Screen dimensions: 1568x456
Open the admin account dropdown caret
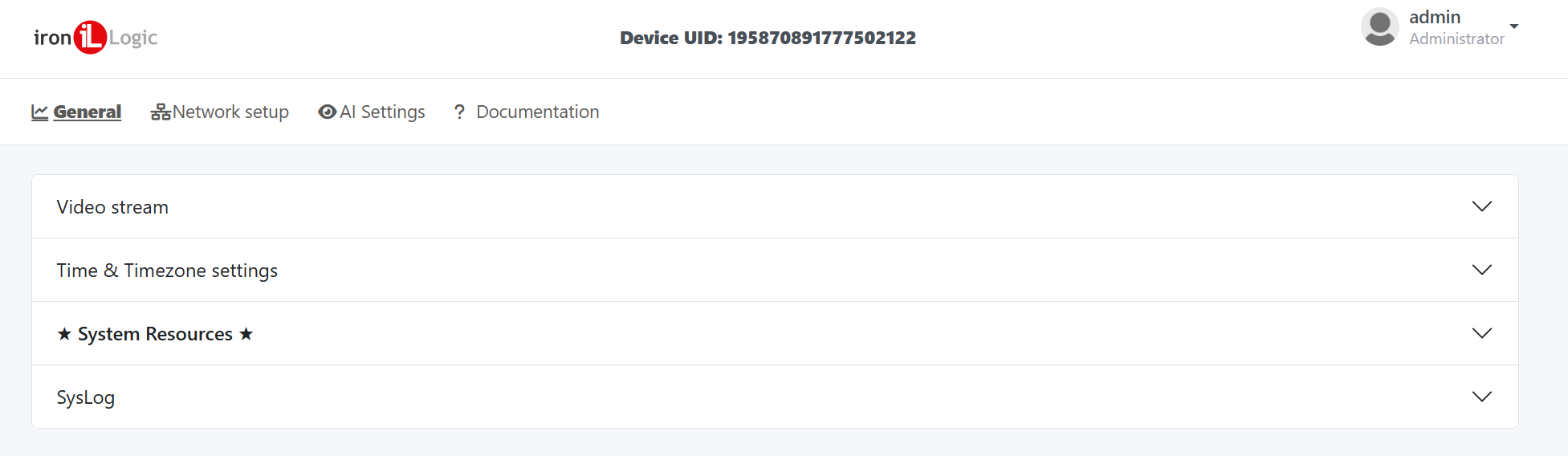click(1514, 26)
